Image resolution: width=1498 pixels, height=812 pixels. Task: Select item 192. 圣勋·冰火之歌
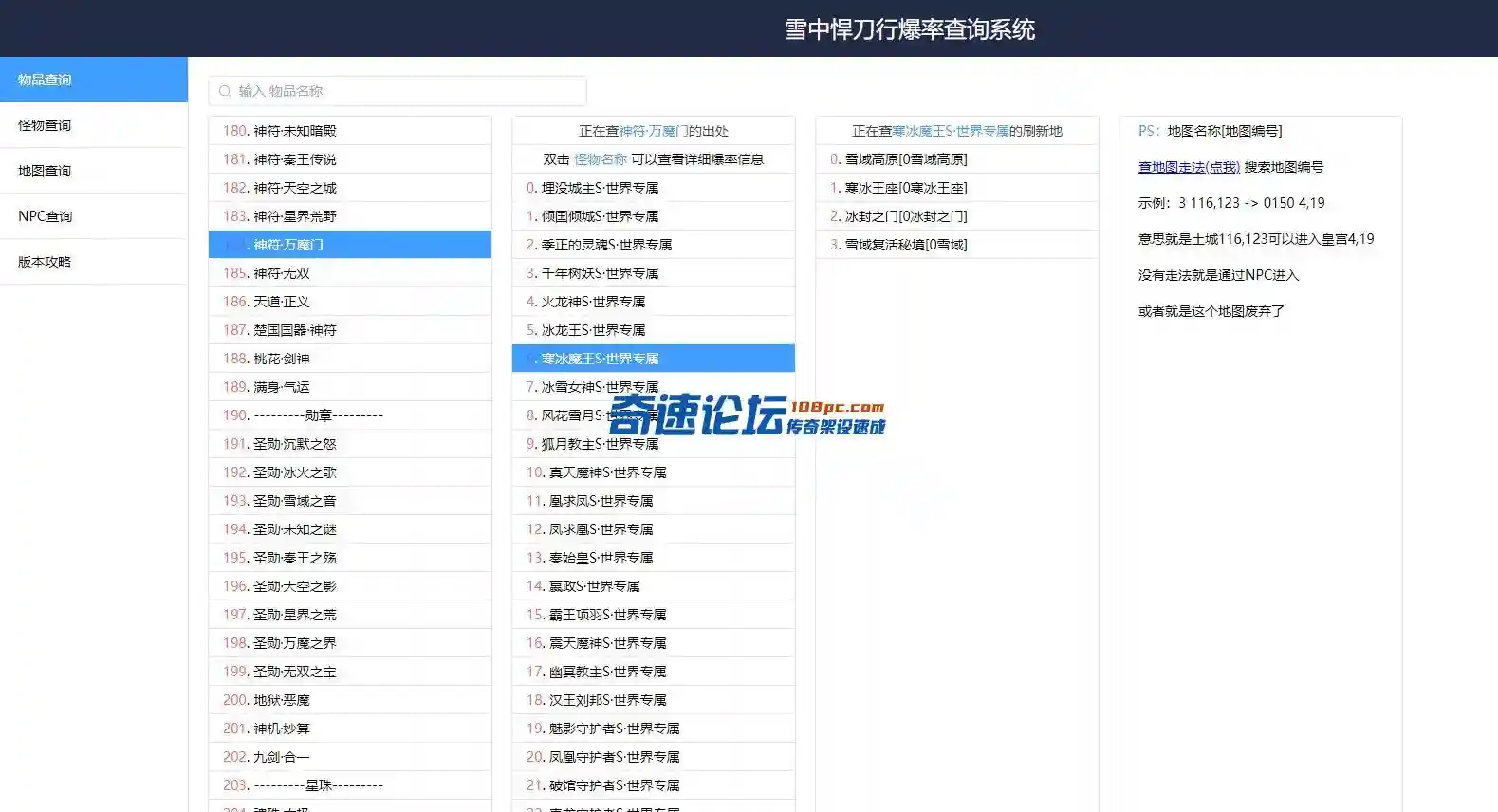click(350, 472)
